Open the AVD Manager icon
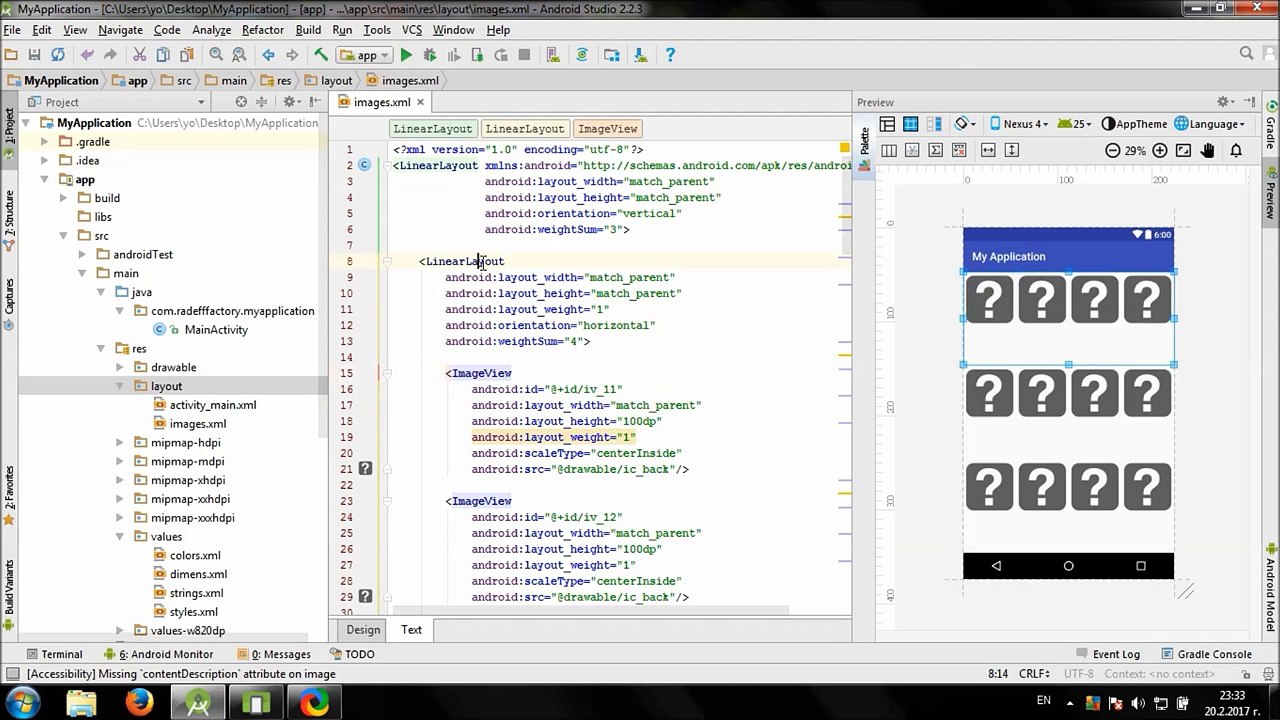Image resolution: width=1280 pixels, height=720 pixels. point(553,55)
